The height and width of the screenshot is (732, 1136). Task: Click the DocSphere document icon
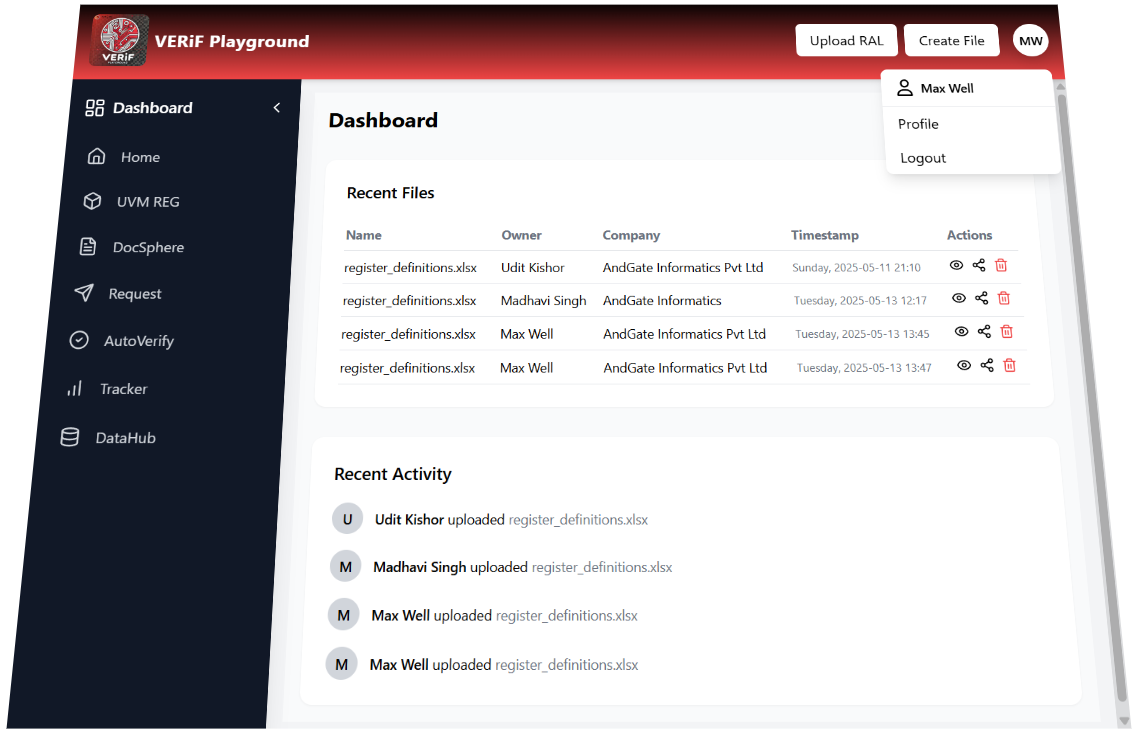[x=88, y=247]
